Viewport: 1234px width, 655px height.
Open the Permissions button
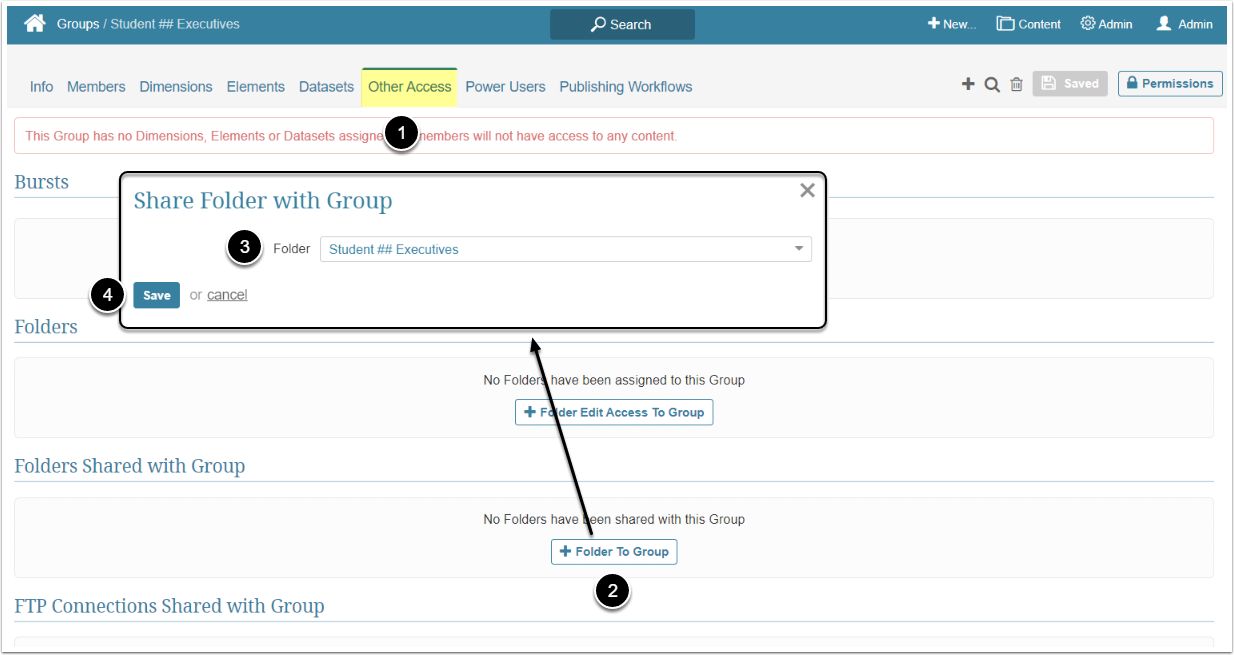point(1170,84)
